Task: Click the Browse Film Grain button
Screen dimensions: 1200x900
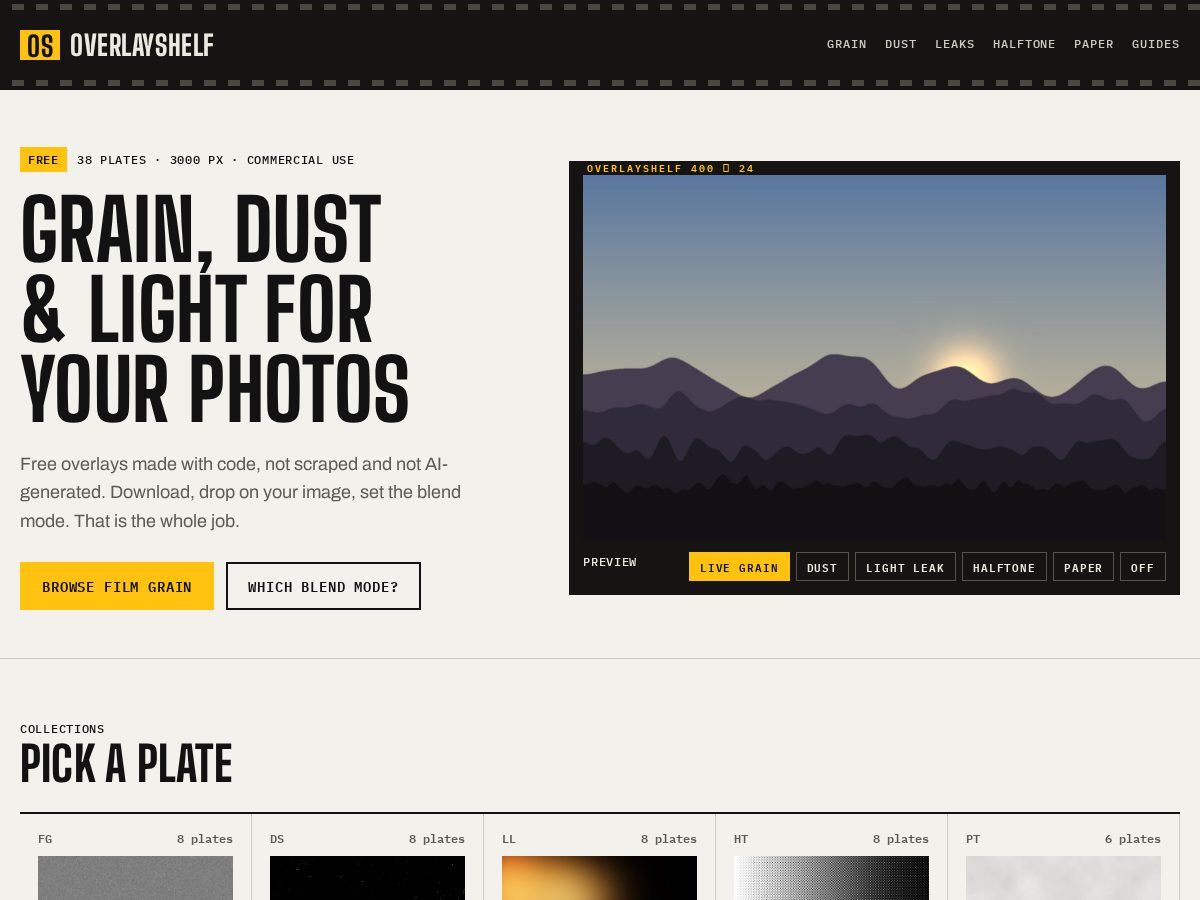Action: (117, 586)
